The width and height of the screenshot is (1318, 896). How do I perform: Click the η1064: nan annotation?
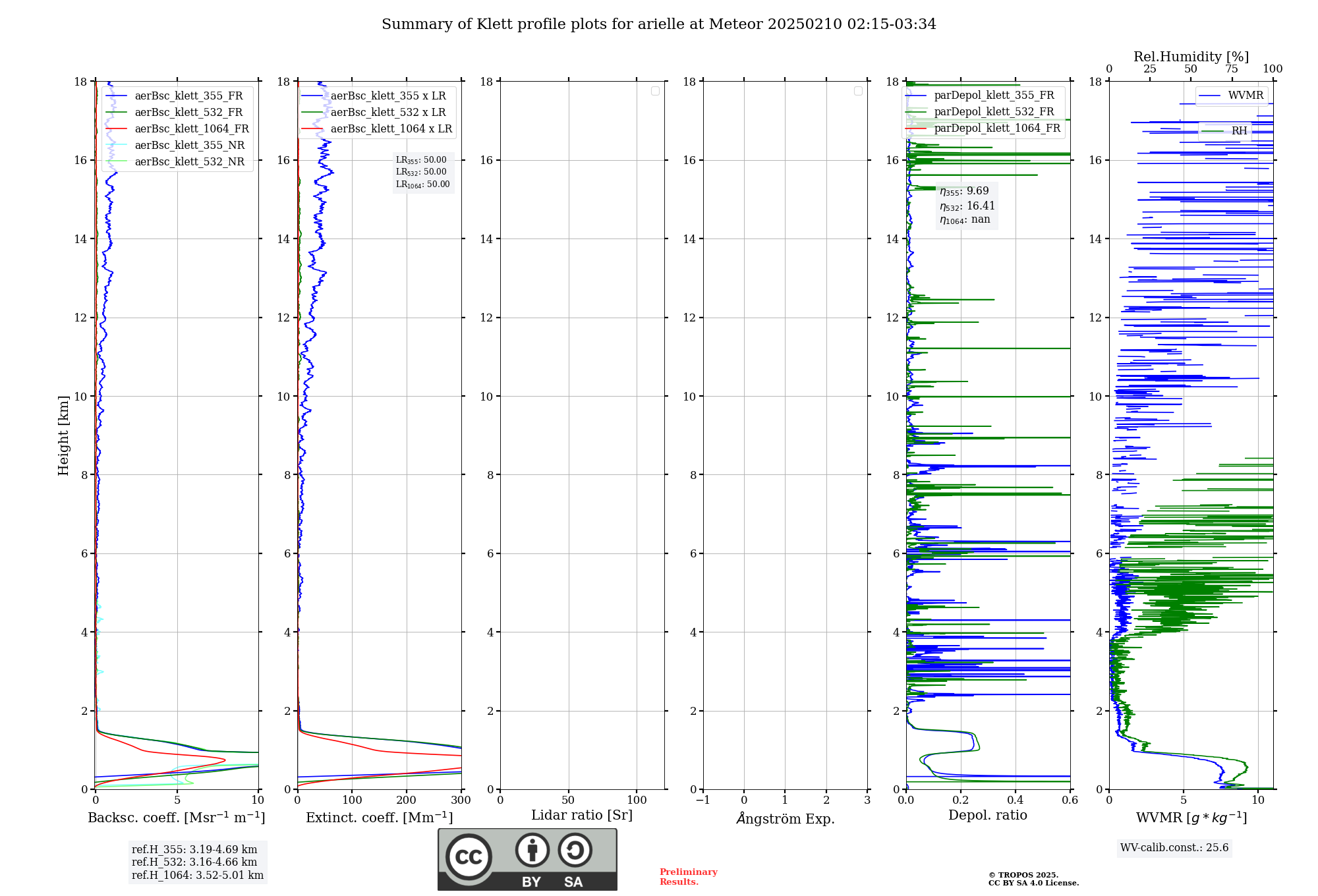point(965,220)
